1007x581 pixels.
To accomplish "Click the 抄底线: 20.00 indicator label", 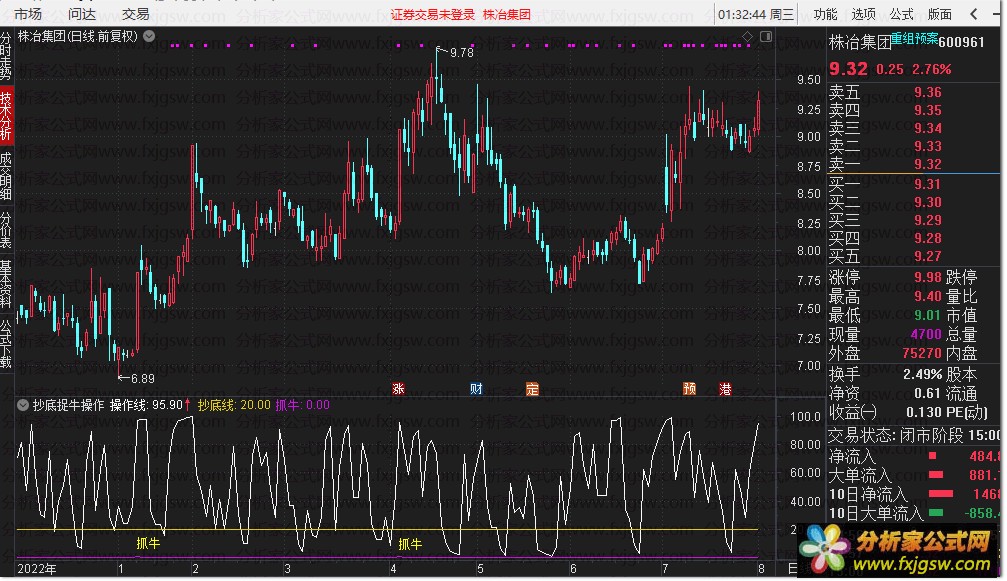I will tap(234, 405).
